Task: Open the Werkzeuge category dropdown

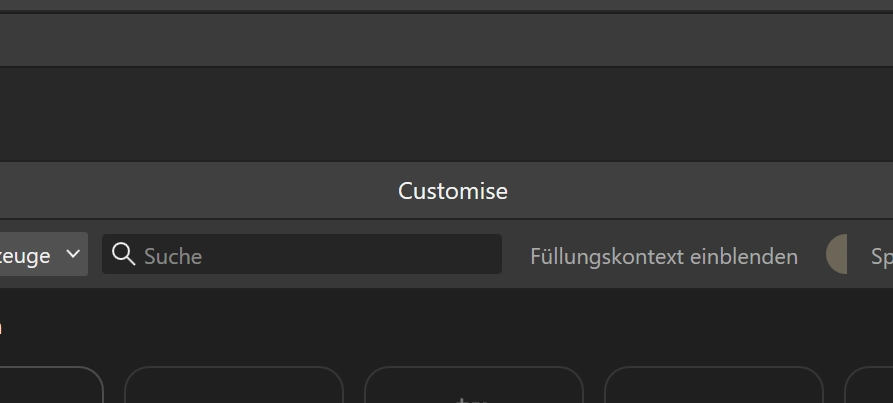Action: [x=40, y=255]
